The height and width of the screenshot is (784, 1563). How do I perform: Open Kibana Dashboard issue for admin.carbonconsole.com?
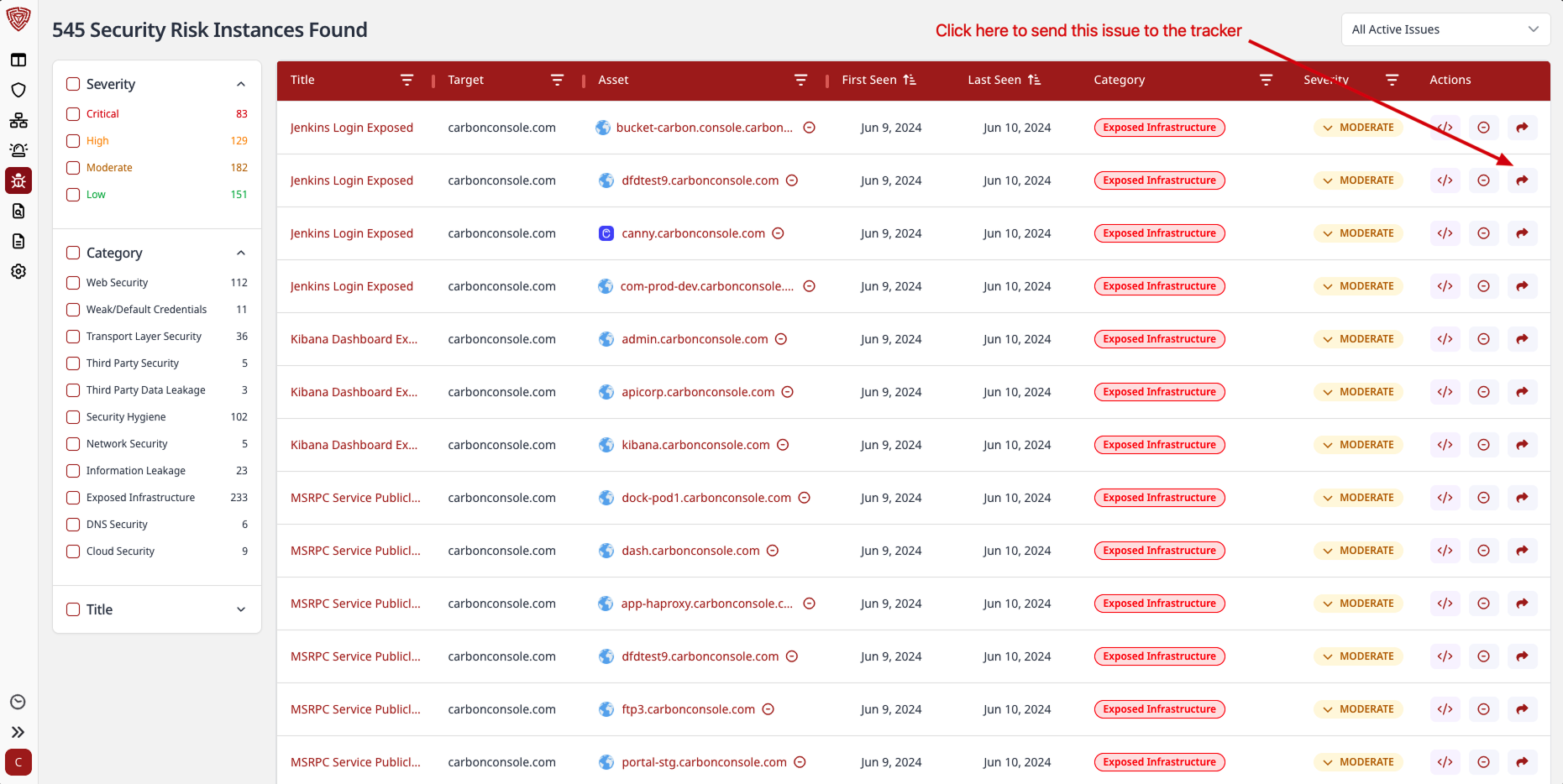point(354,339)
